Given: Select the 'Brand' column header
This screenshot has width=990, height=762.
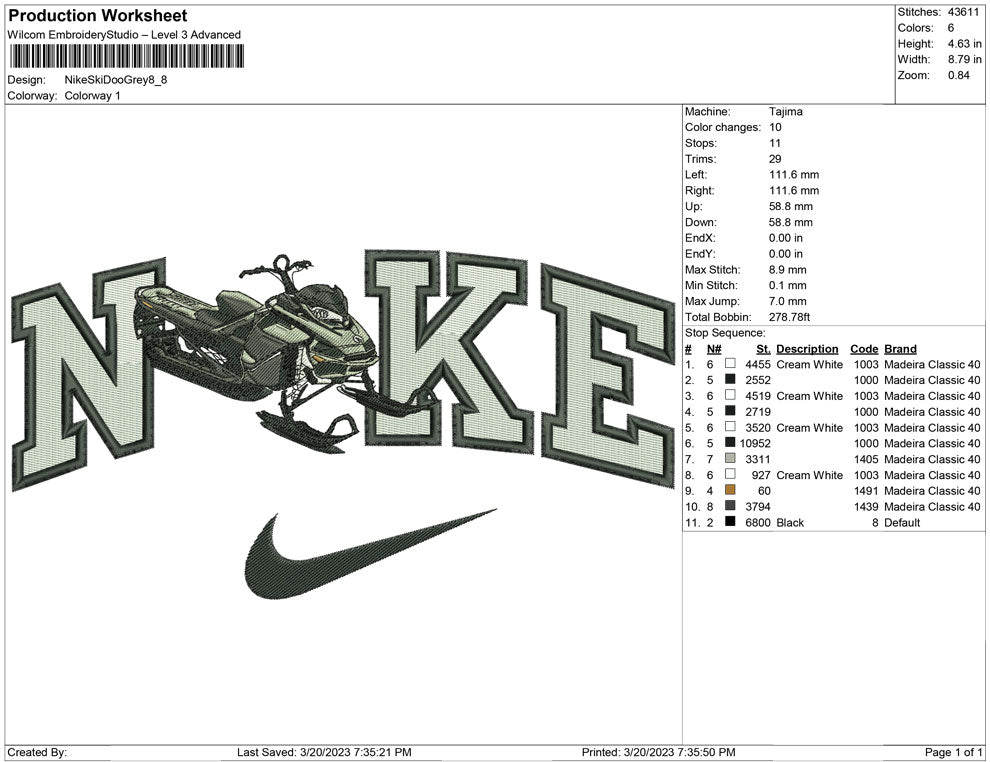Looking at the screenshot, I should coord(900,348).
